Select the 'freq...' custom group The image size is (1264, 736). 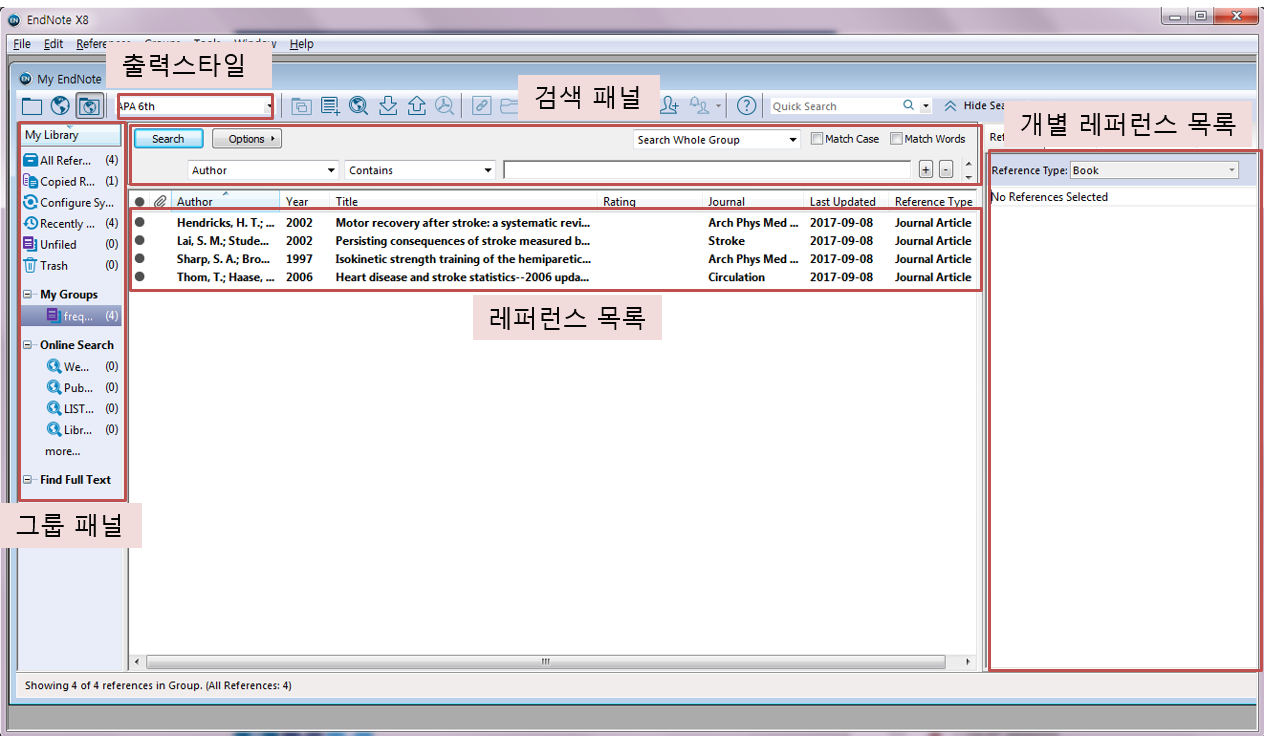coord(71,316)
